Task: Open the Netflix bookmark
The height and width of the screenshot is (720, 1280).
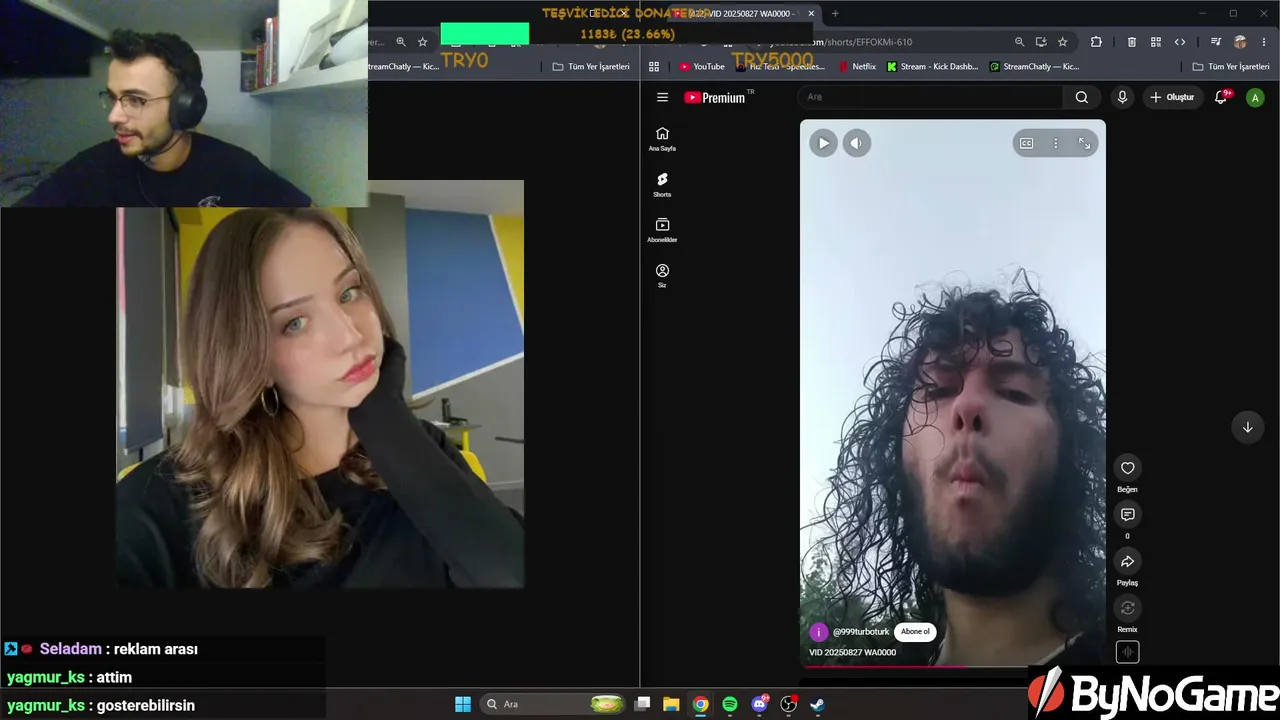Action: tap(857, 67)
